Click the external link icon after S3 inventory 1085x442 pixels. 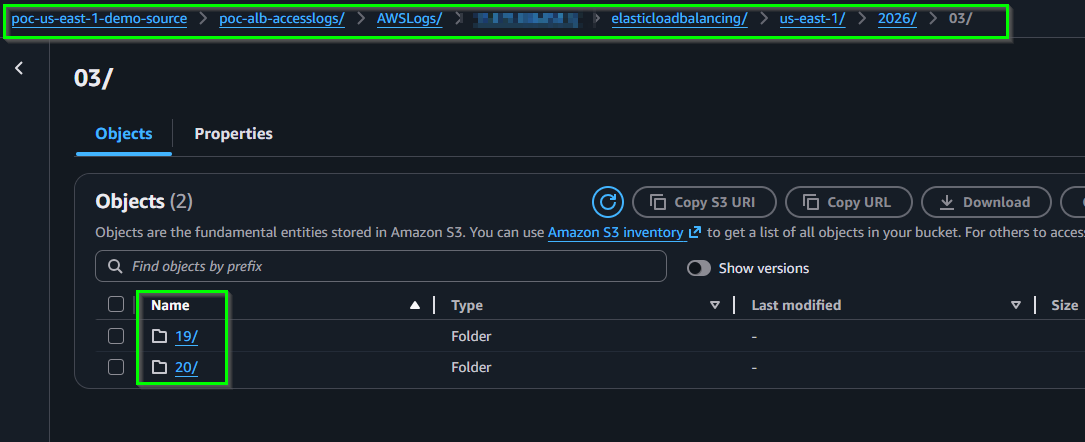695,232
